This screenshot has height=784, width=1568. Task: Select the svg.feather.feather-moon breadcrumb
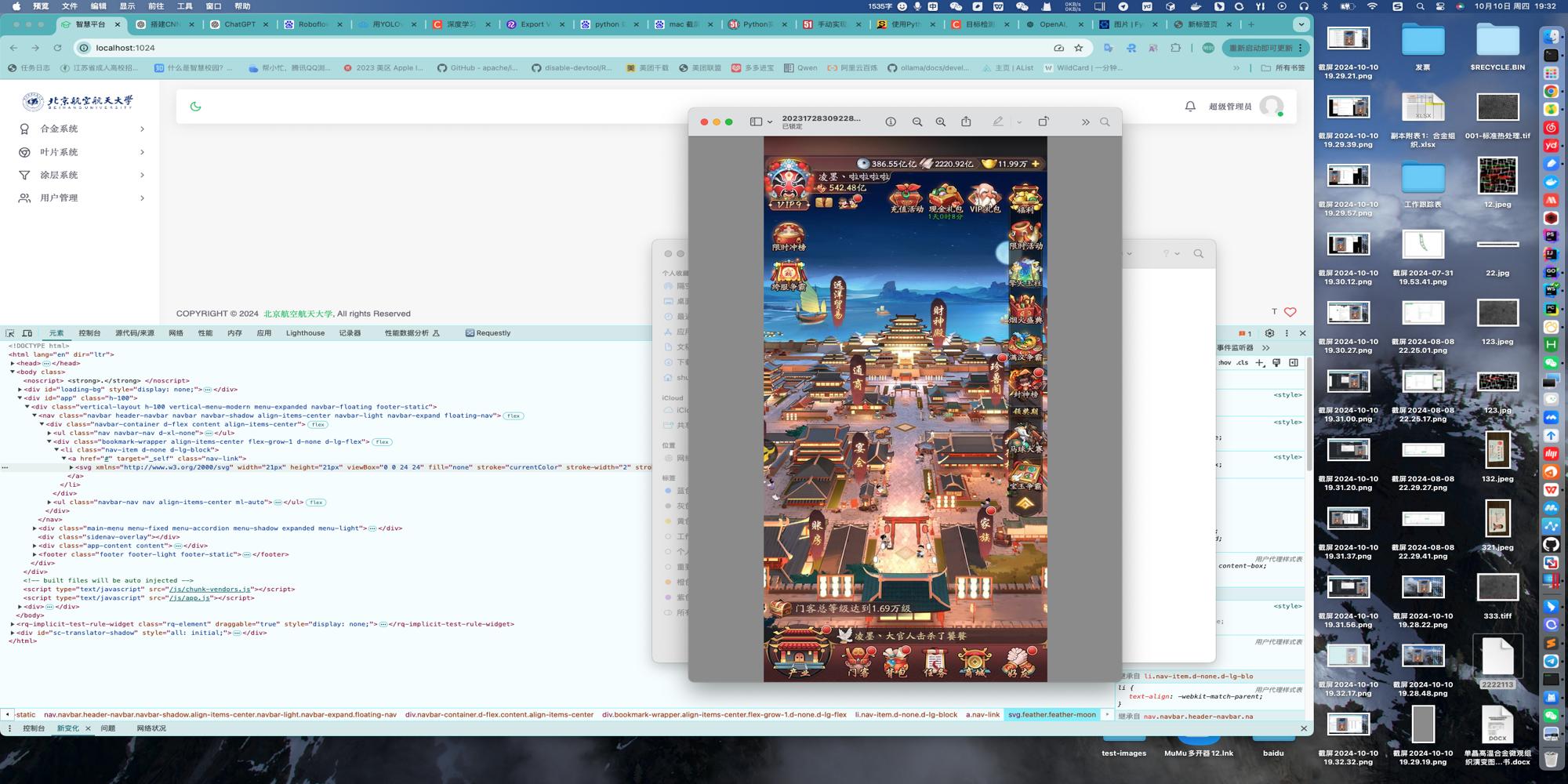point(1051,715)
